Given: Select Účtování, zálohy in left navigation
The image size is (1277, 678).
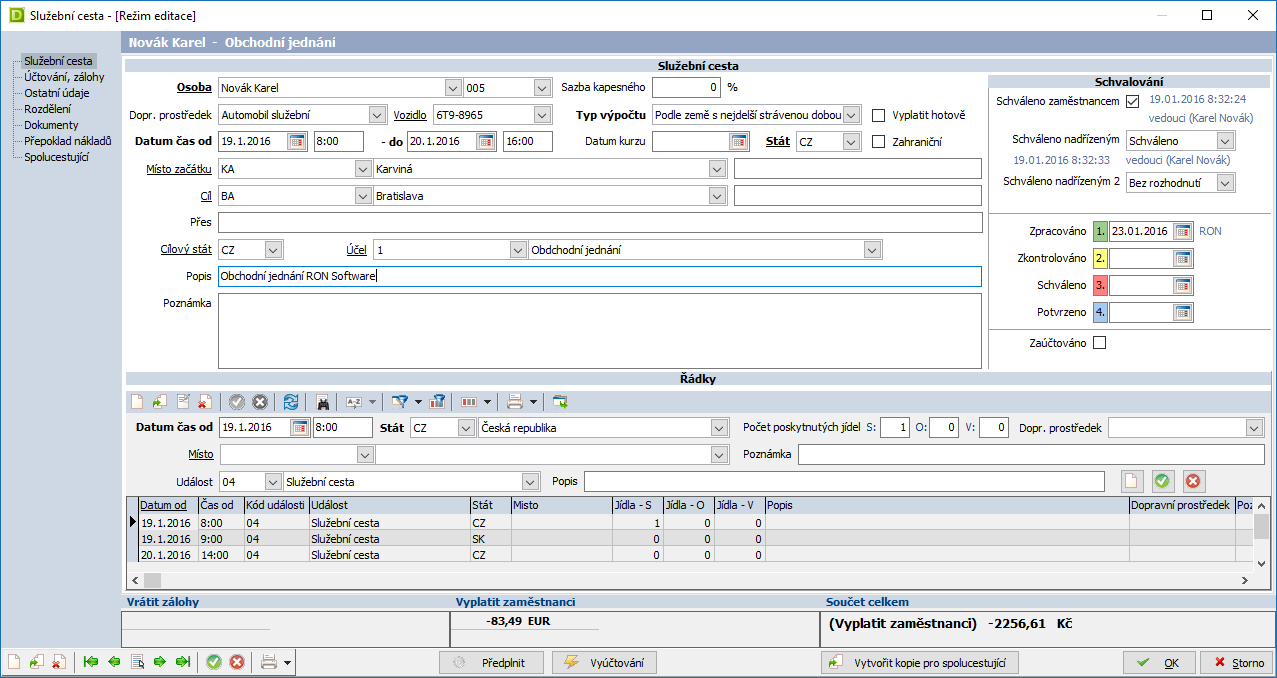Looking at the screenshot, I should 65,77.
